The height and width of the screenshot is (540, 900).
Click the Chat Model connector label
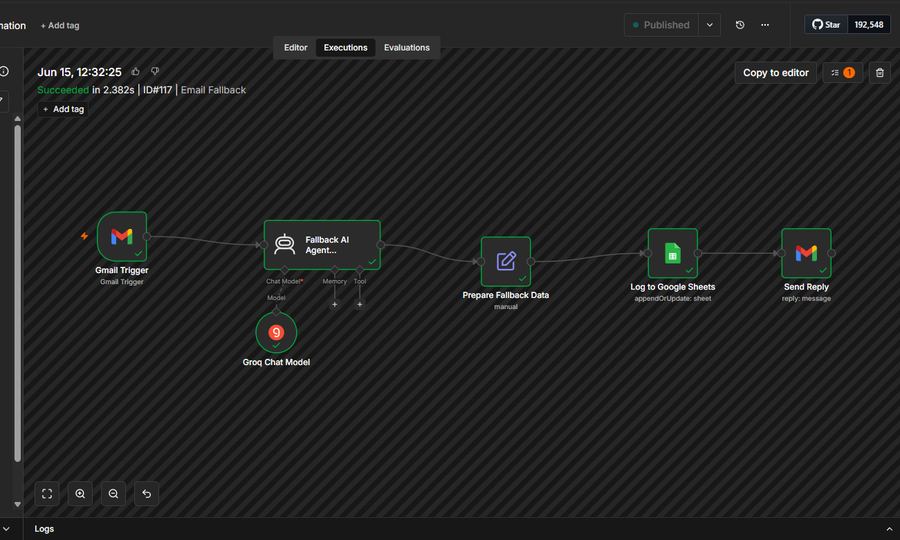tap(284, 281)
